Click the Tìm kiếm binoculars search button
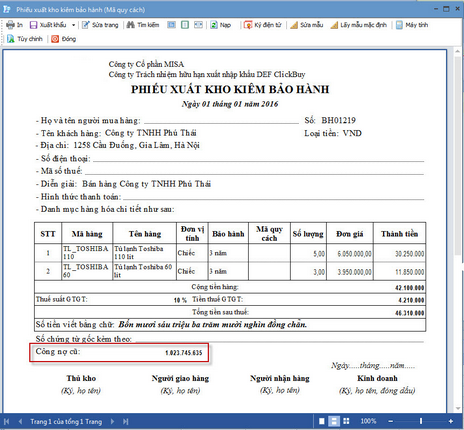Screen dimensions: 464x430 click(143, 25)
